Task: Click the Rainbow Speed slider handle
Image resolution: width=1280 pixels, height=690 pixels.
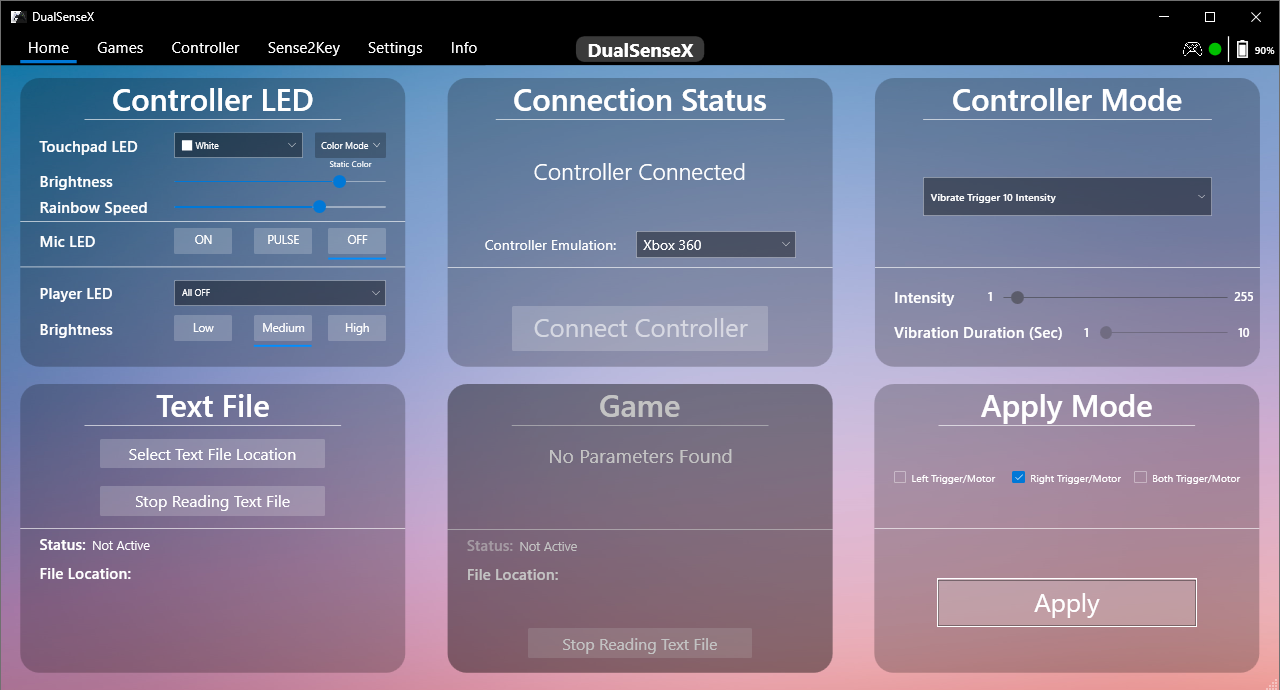Action: [x=320, y=207]
